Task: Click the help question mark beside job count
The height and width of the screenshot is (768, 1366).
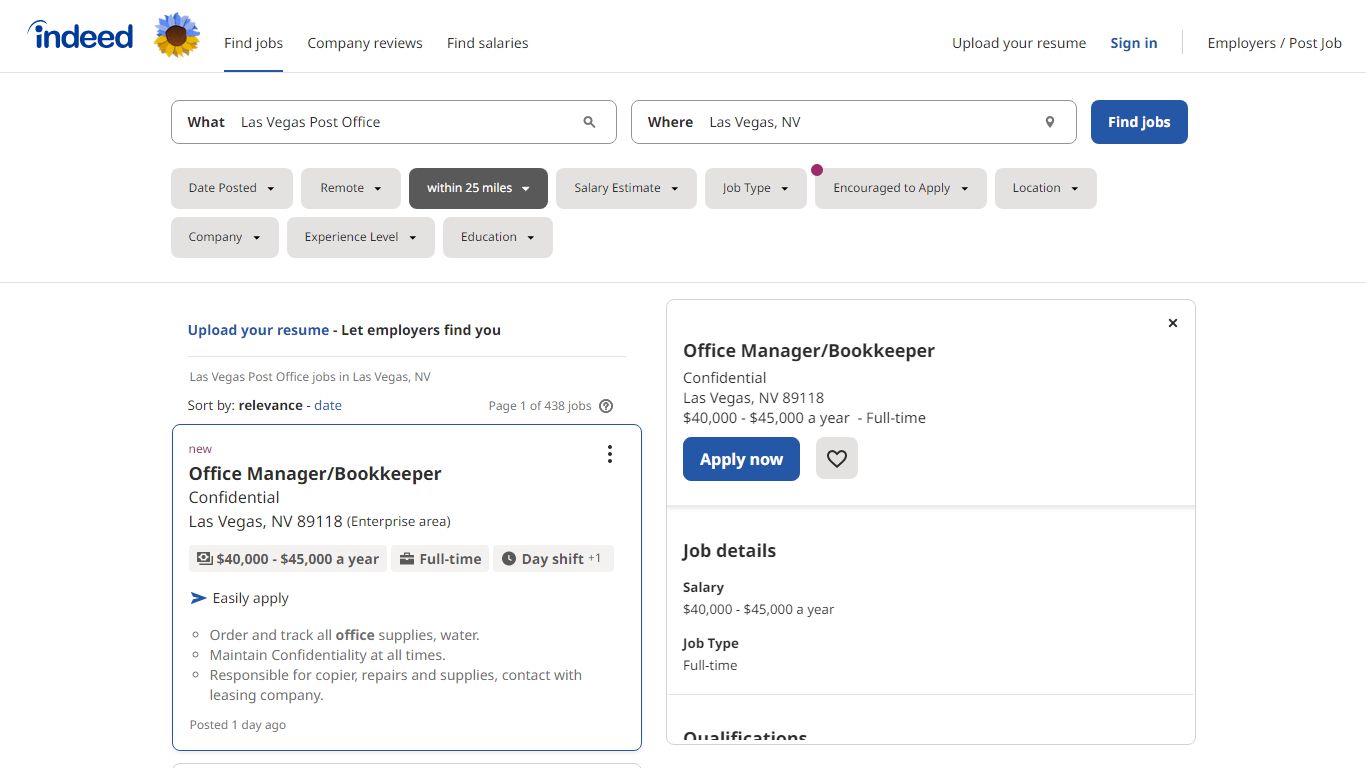Action: pos(605,406)
